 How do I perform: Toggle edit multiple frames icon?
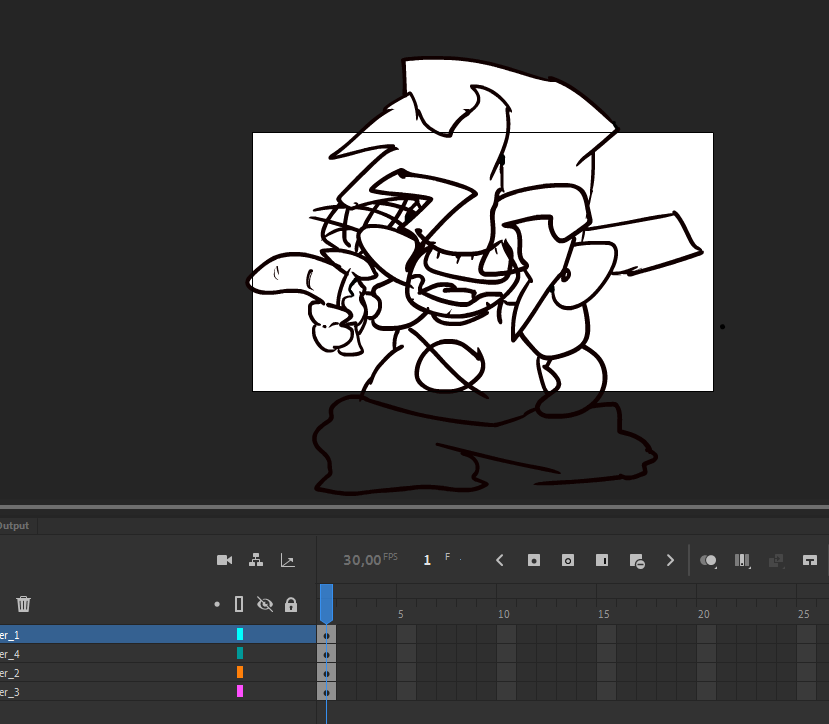[742, 561]
